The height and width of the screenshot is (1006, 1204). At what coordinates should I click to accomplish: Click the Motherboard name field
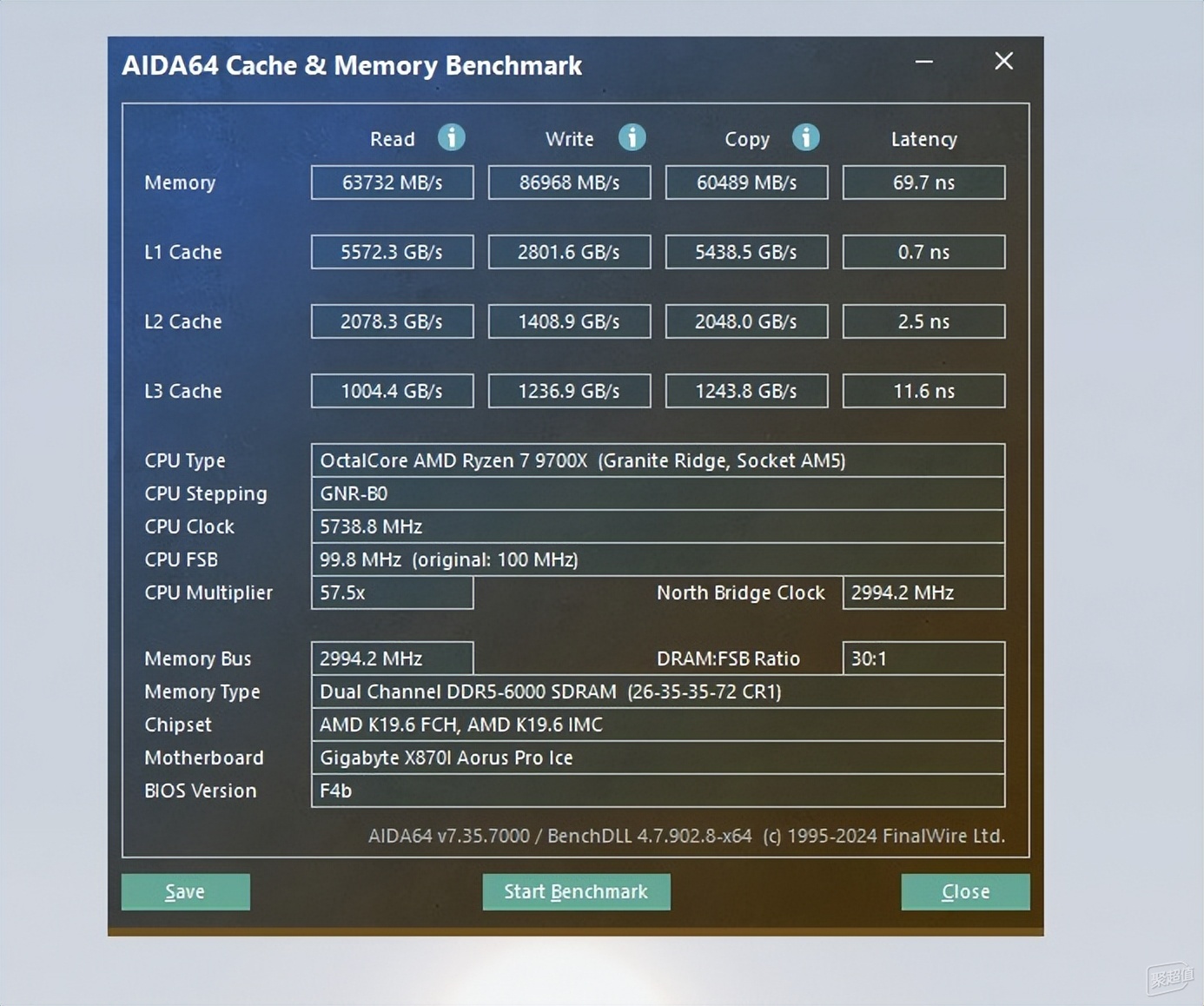pyautogui.click(x=658, y=758)
